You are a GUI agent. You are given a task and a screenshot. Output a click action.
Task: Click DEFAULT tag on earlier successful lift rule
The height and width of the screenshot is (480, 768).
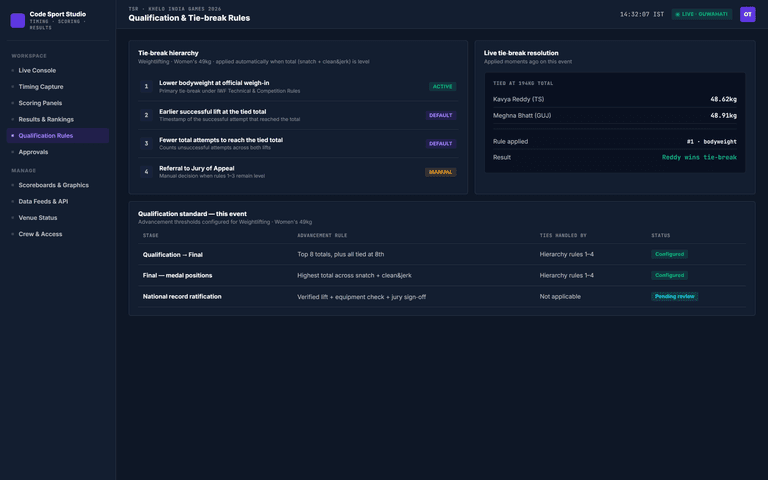click(x=440, y=115)
